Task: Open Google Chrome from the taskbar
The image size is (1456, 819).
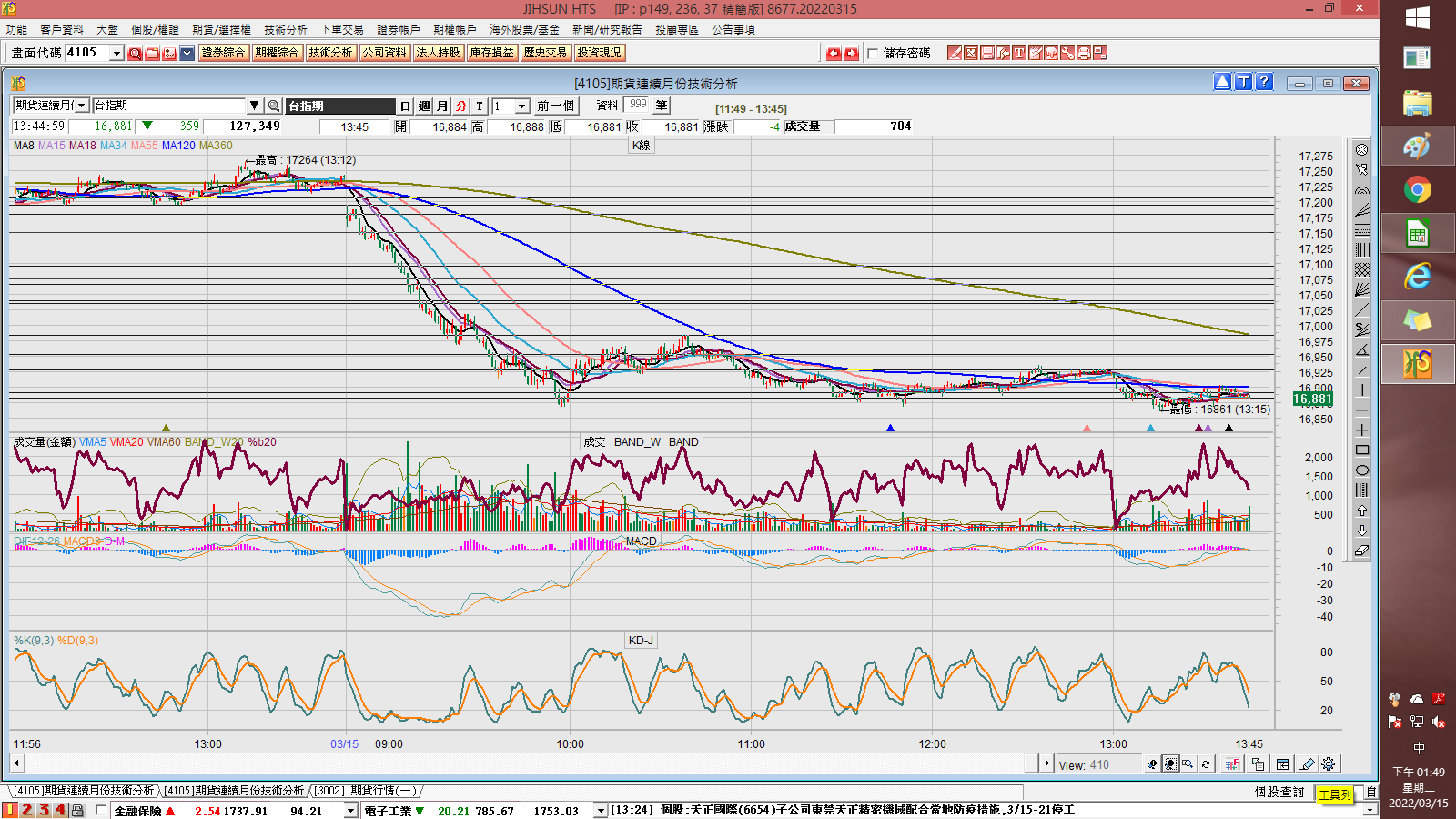Action: (x=1417, y=190)
